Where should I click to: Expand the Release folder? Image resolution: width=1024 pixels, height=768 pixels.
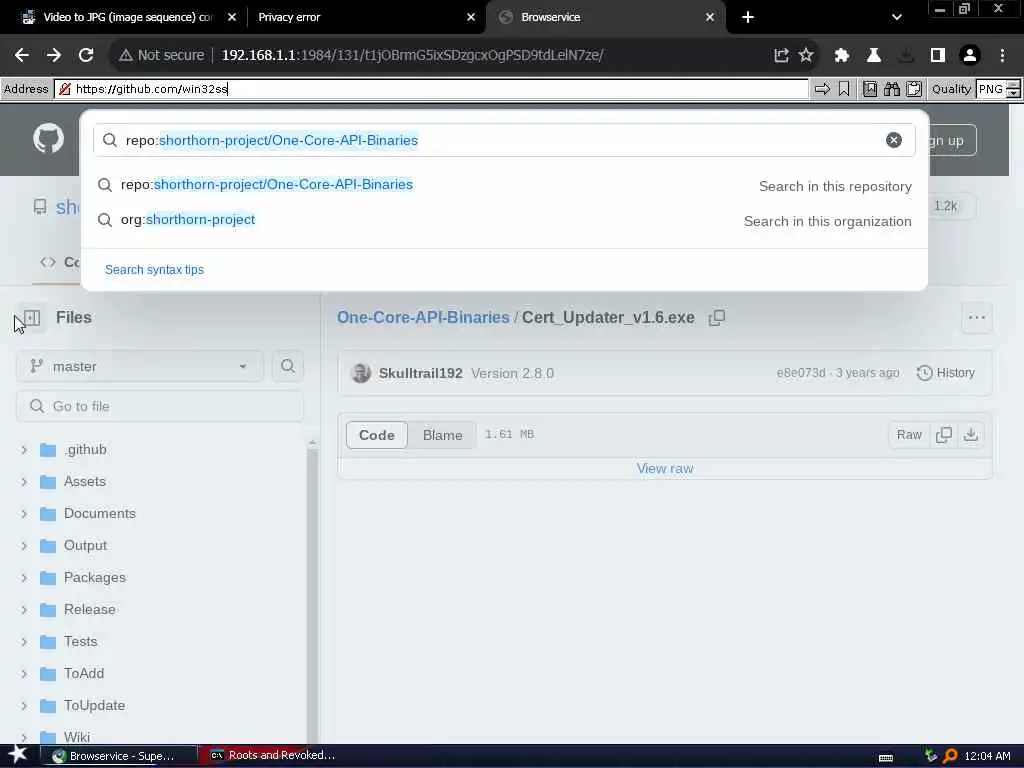click(24, 609)
